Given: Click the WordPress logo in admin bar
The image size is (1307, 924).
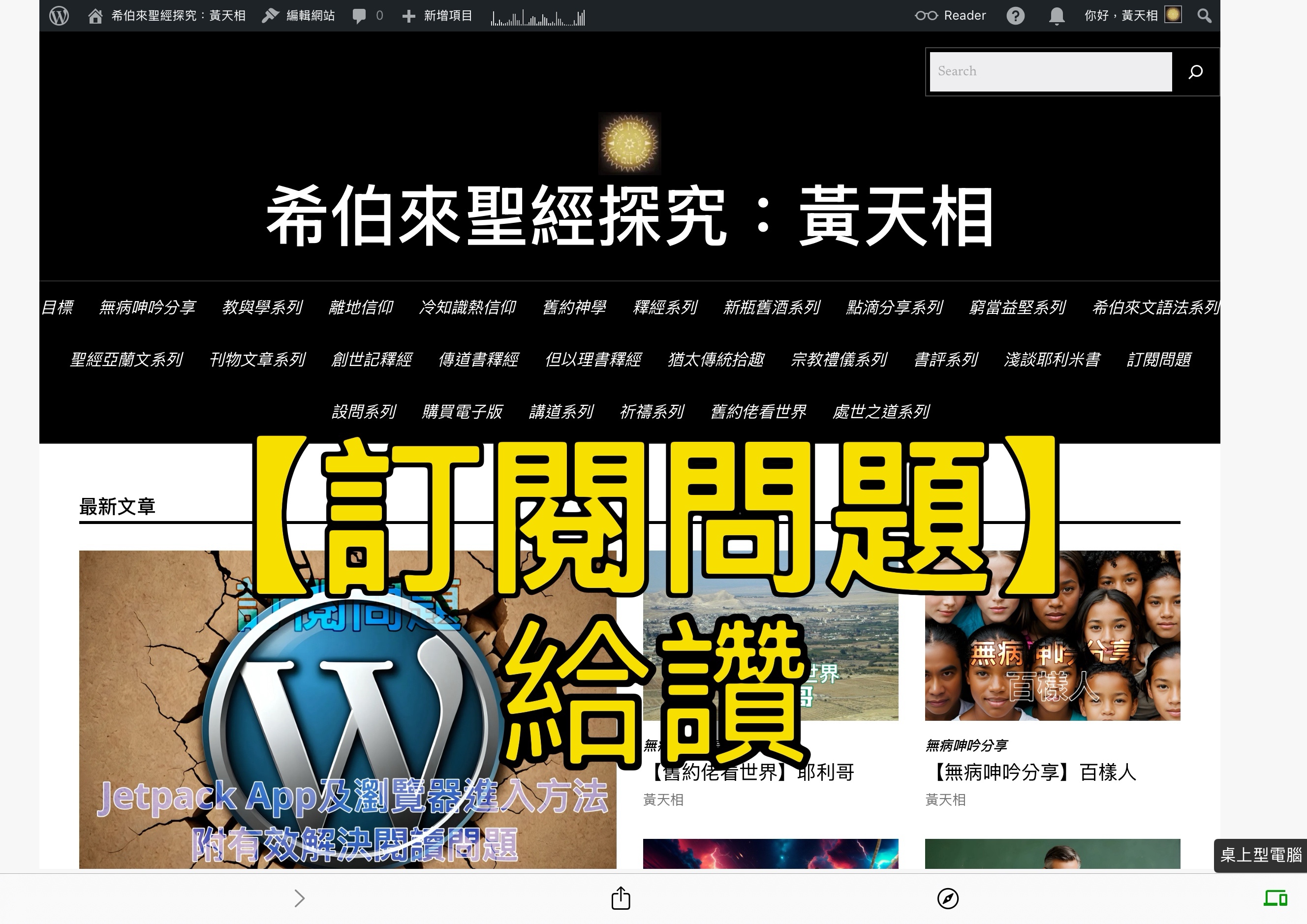Looking at the screenshot, I should 59,15.
